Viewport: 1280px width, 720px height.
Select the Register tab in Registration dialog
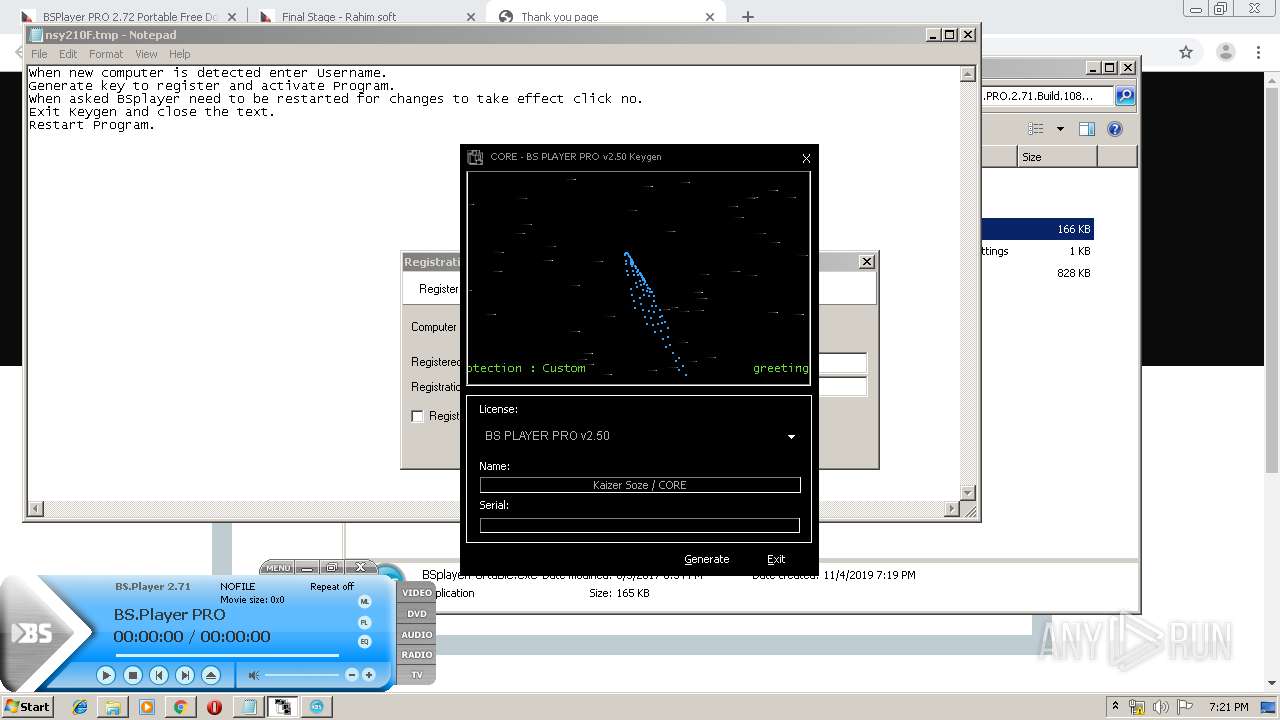(439, 289)
